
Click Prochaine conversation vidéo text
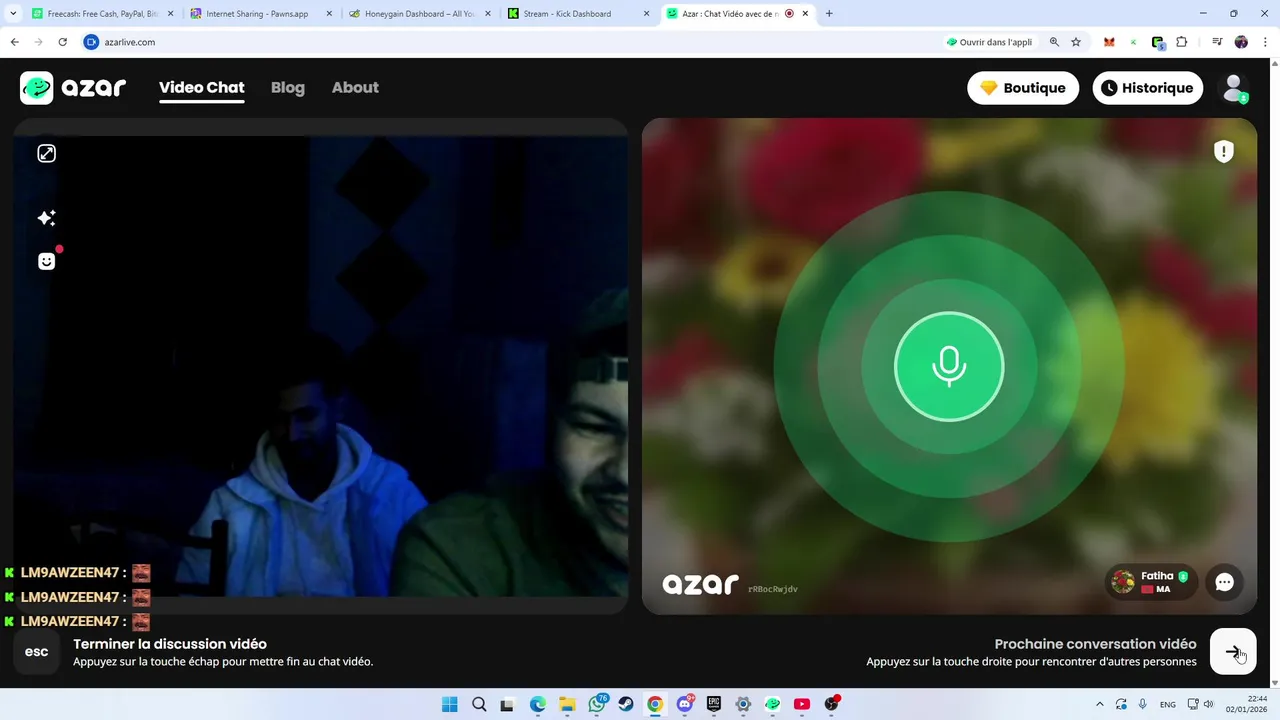pos(1095,644)
